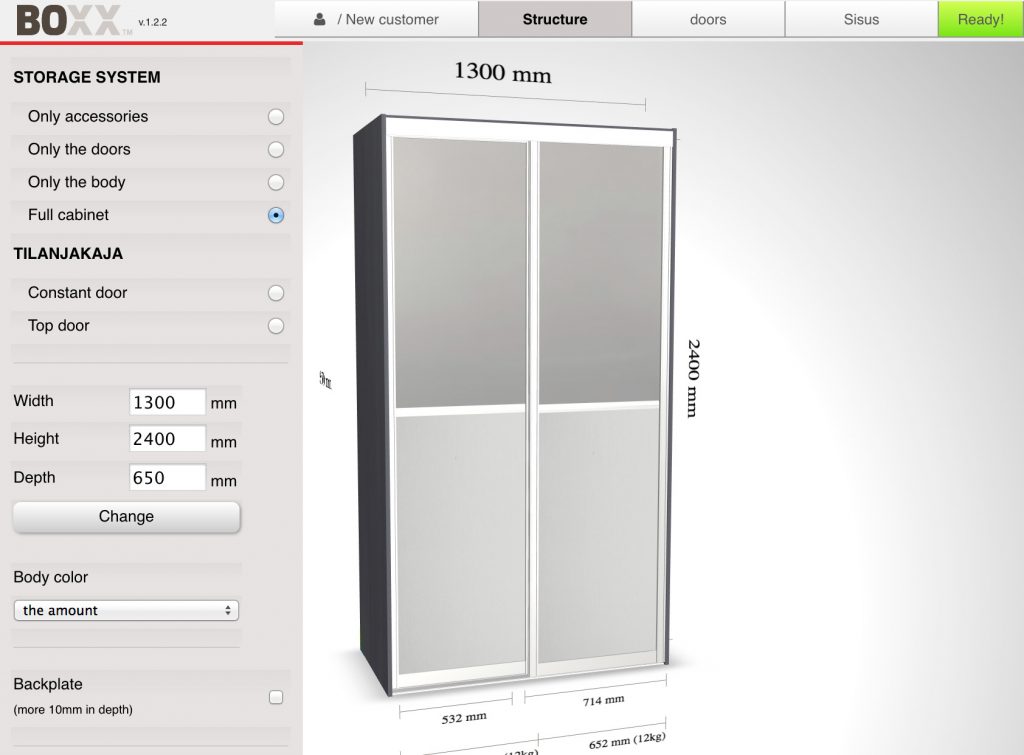Screen dimensions: 1024x755
Task: Choose the Constant door radio button
Action: coord(276,293)
